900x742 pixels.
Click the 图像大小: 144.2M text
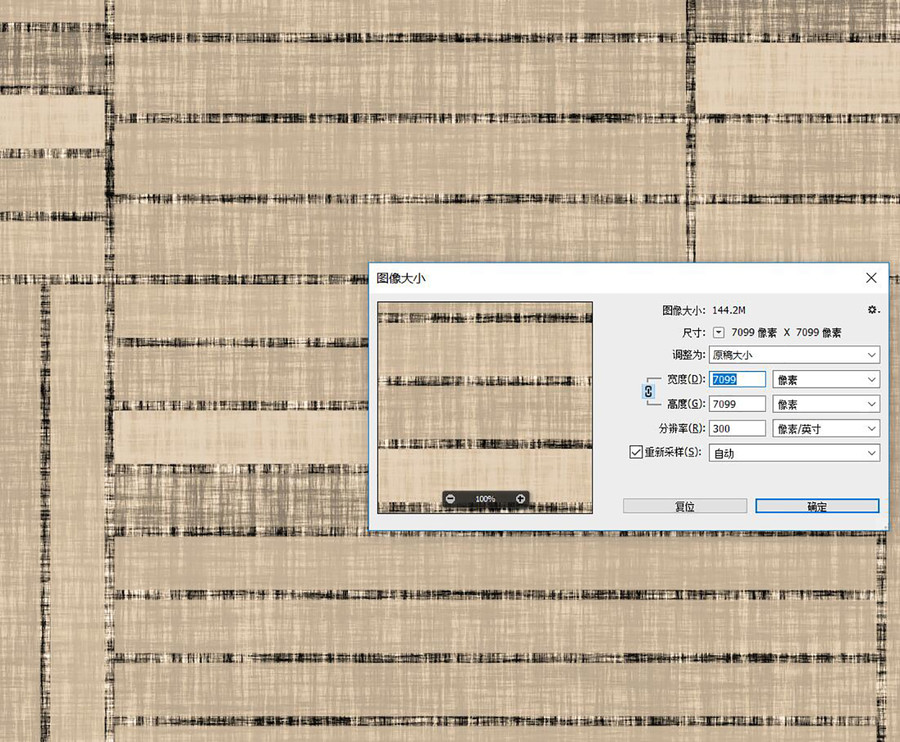(704, 310)
